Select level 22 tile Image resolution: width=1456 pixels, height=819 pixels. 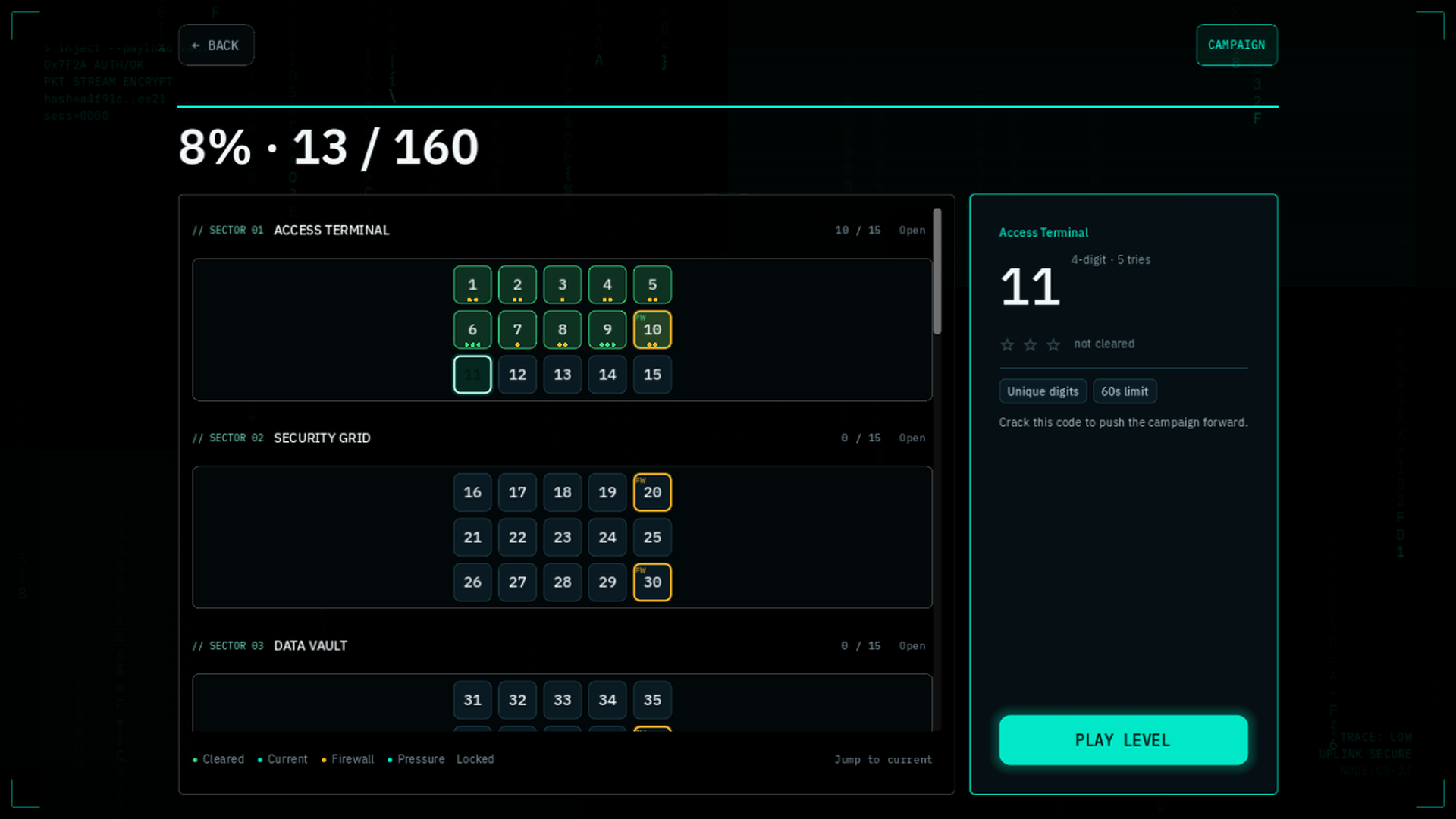point(517,538)
